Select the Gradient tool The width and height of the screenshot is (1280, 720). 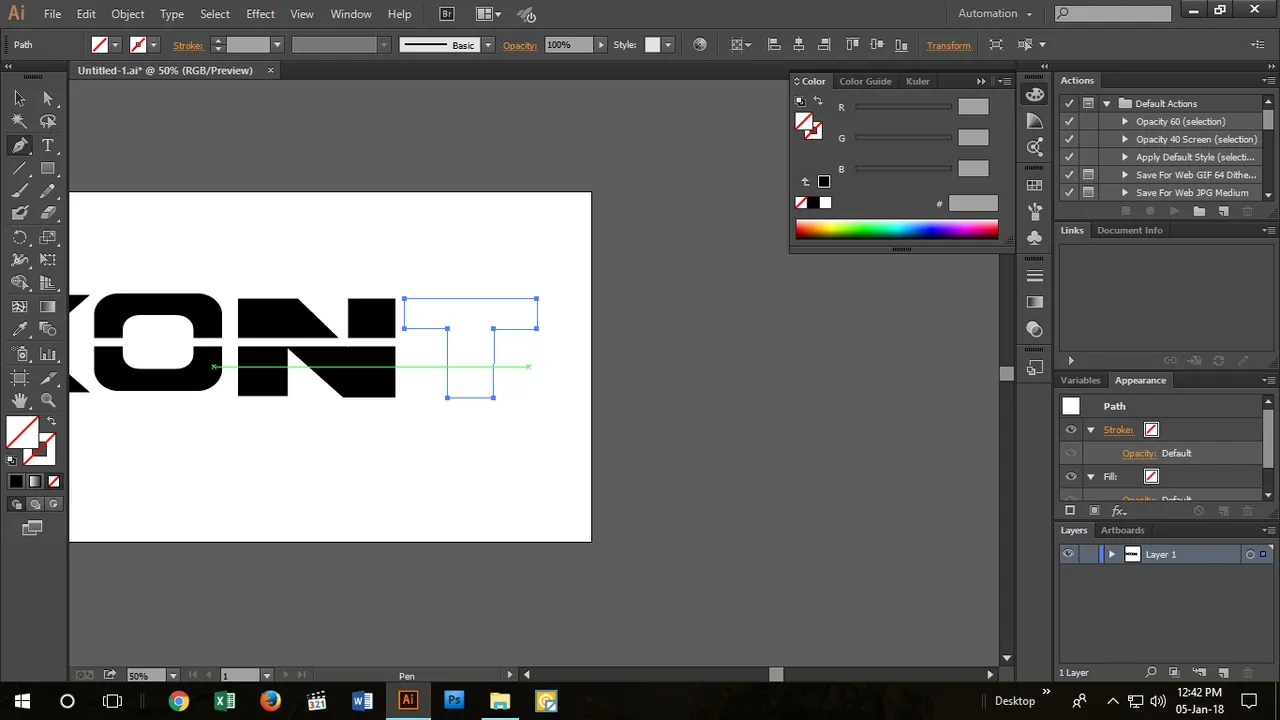[48, 307]
